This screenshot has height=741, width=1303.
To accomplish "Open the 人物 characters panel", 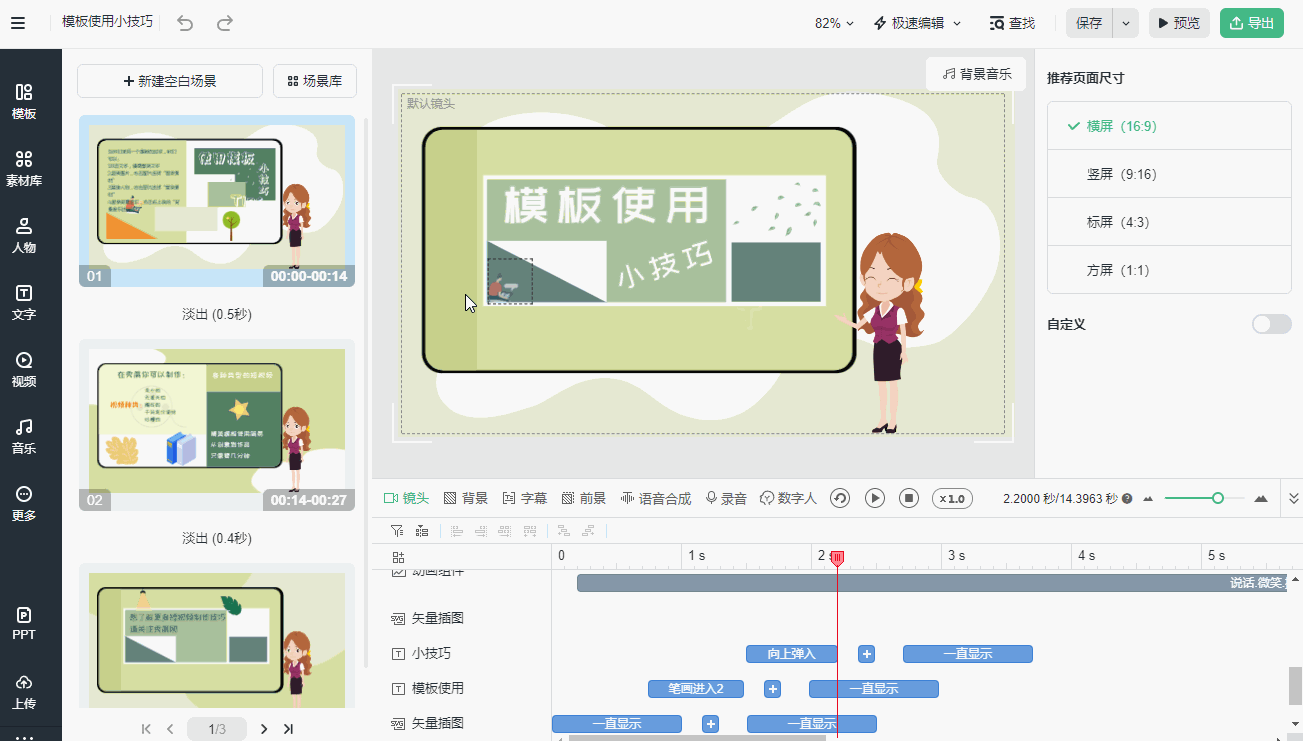I will click(x=24, y=235).
